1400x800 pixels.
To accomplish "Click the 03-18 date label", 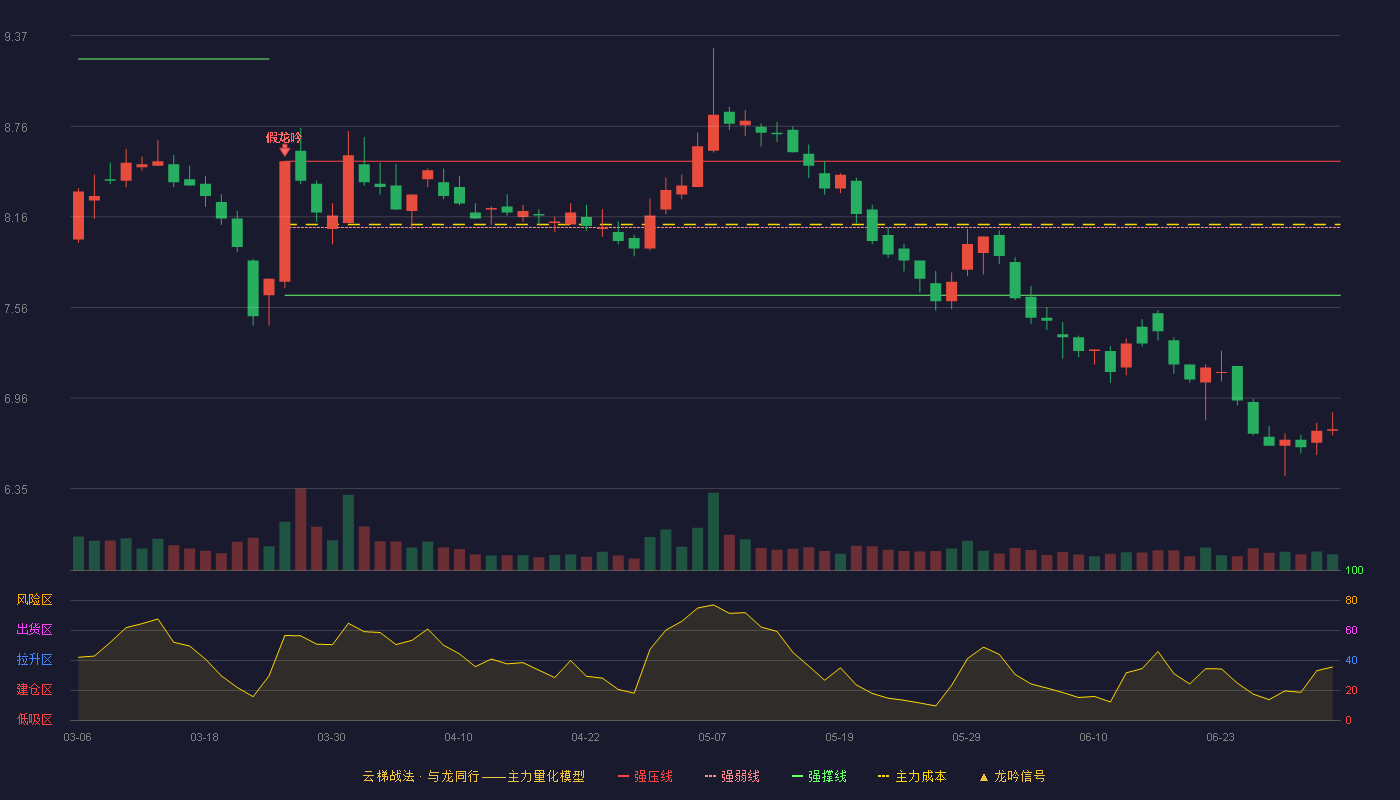I will point(204,737).
